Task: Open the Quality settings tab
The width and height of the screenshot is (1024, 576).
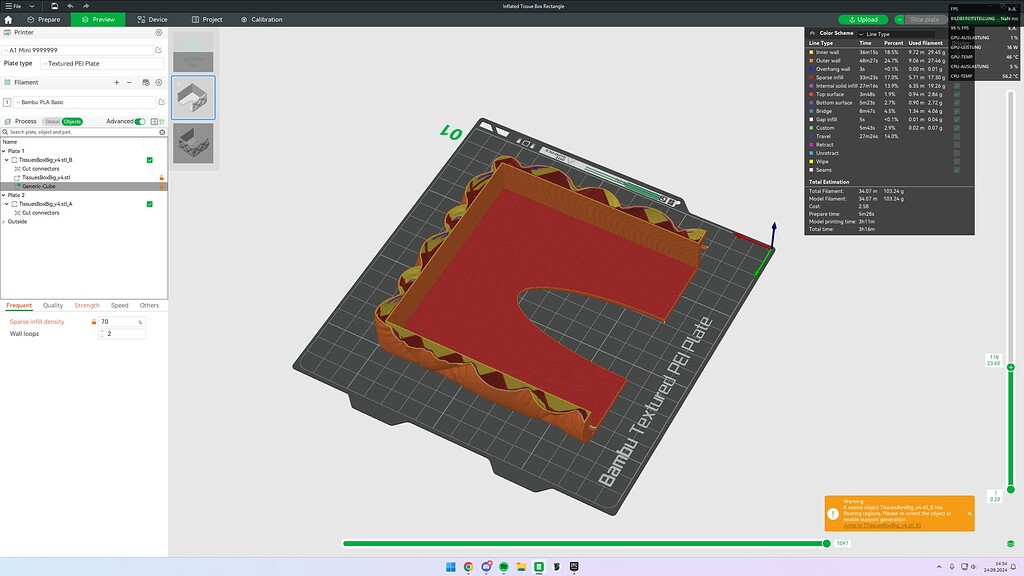Action: [x=53, y=306]
